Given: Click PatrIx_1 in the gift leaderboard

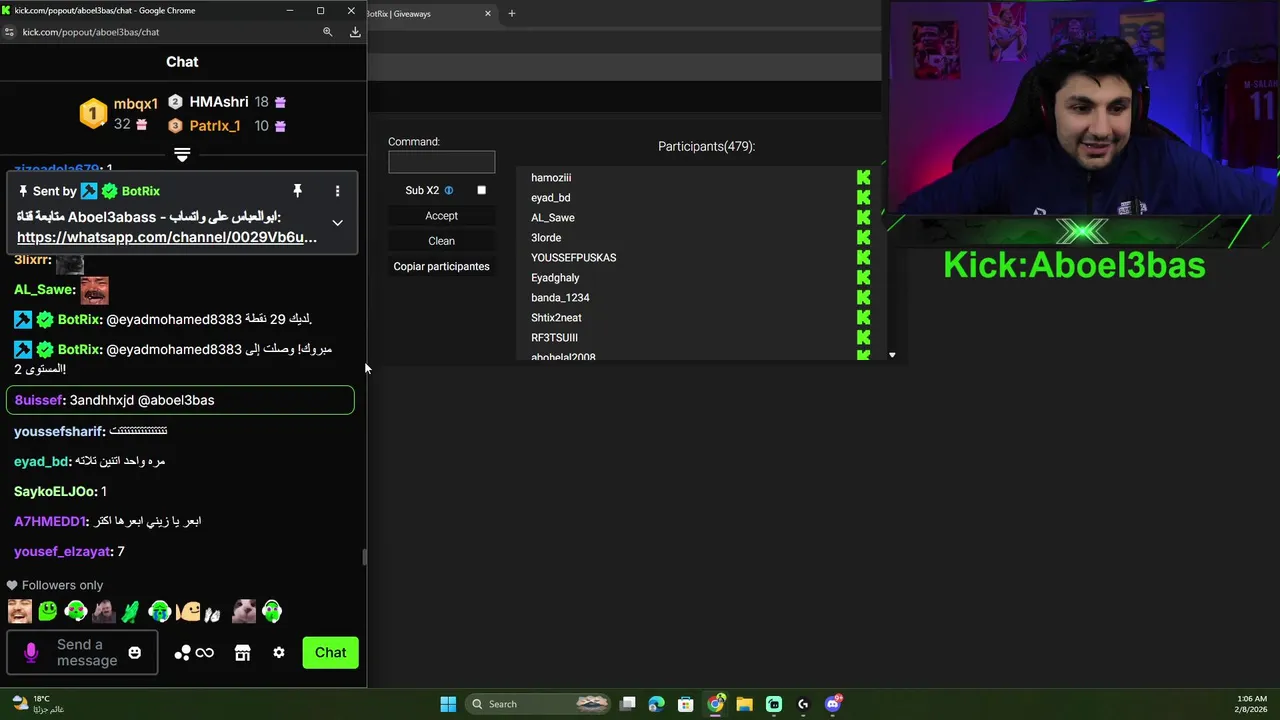Looking at the screenshot, I should point(215,126).
